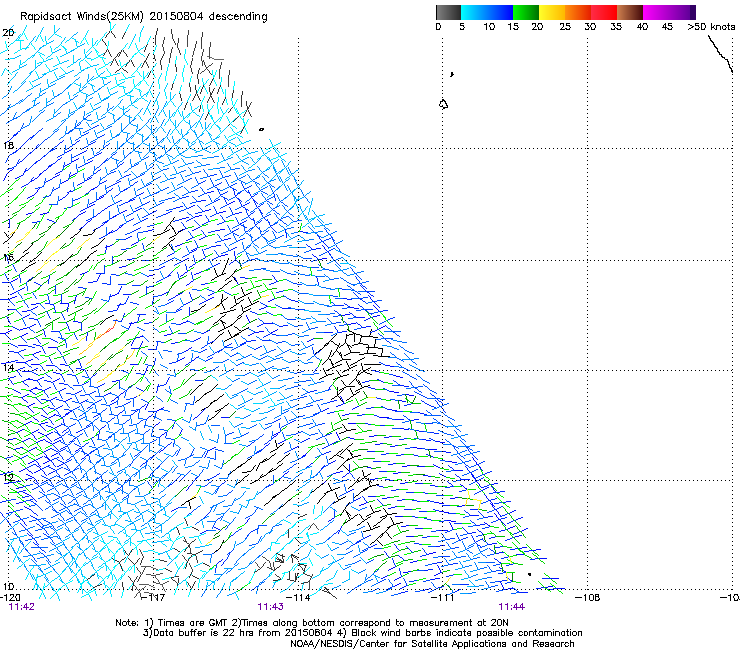Click the latitude label 12
This screenshot has height=650, width=740.
click(8, 477)
